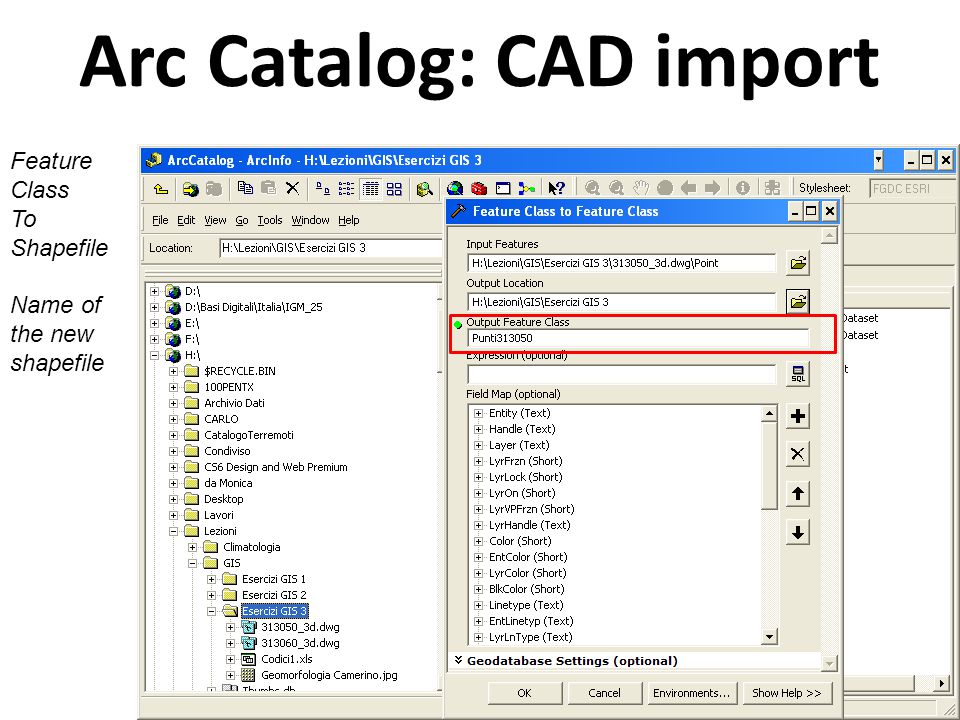Expand the Layer (Text) field

pos(479,446)
